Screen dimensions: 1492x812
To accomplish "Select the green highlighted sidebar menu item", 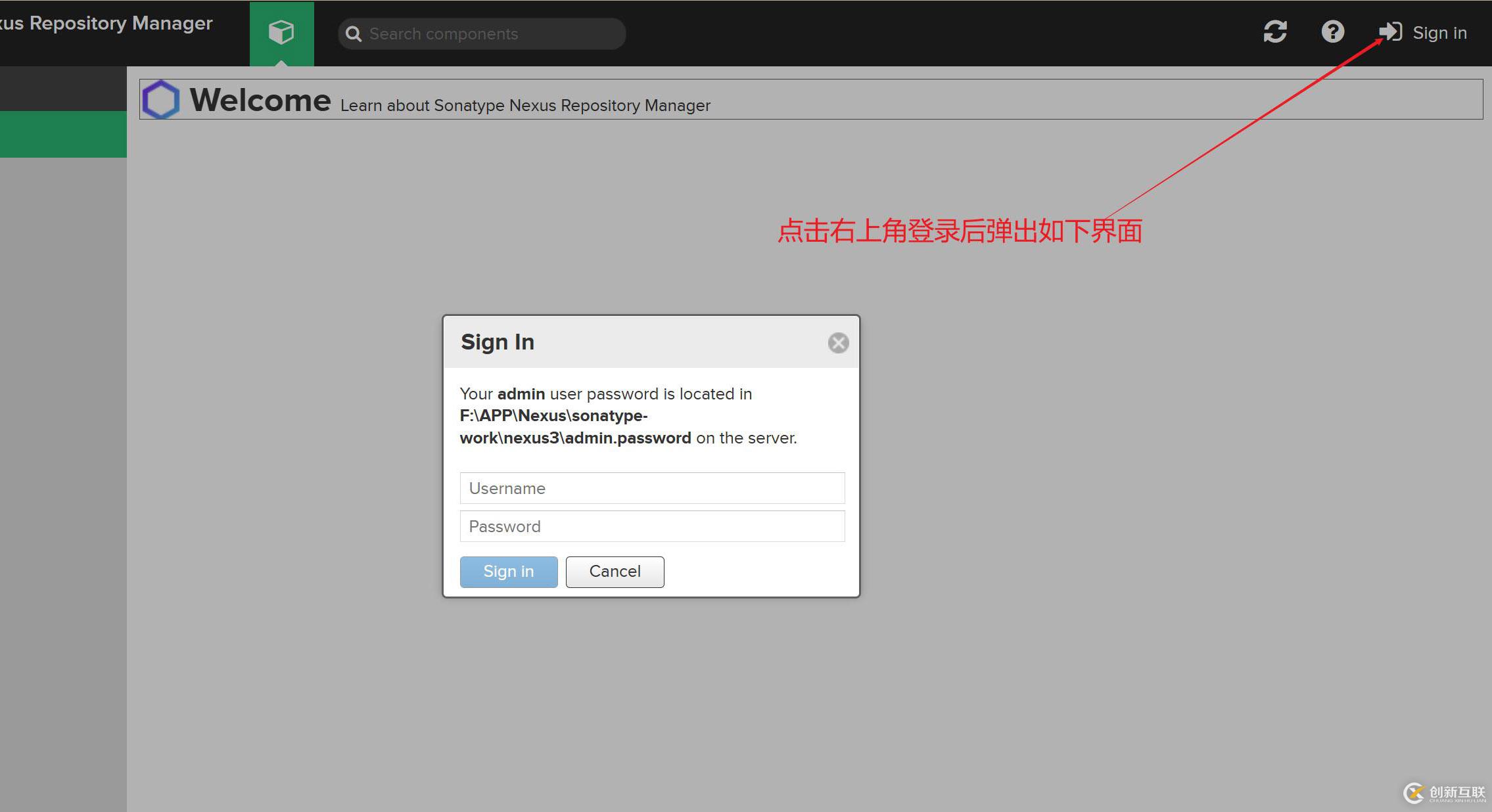I will coord(63,134).
